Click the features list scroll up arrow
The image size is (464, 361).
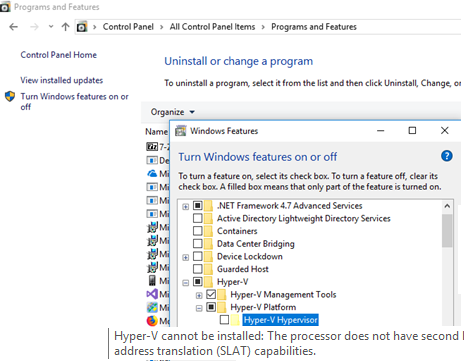point(447,206)
